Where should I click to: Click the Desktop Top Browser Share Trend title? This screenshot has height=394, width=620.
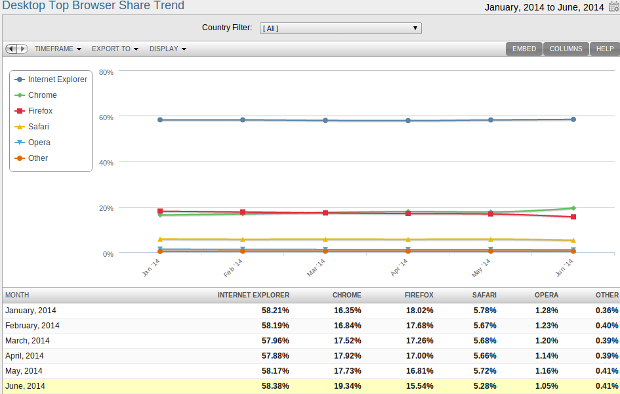tap(93, 6)
